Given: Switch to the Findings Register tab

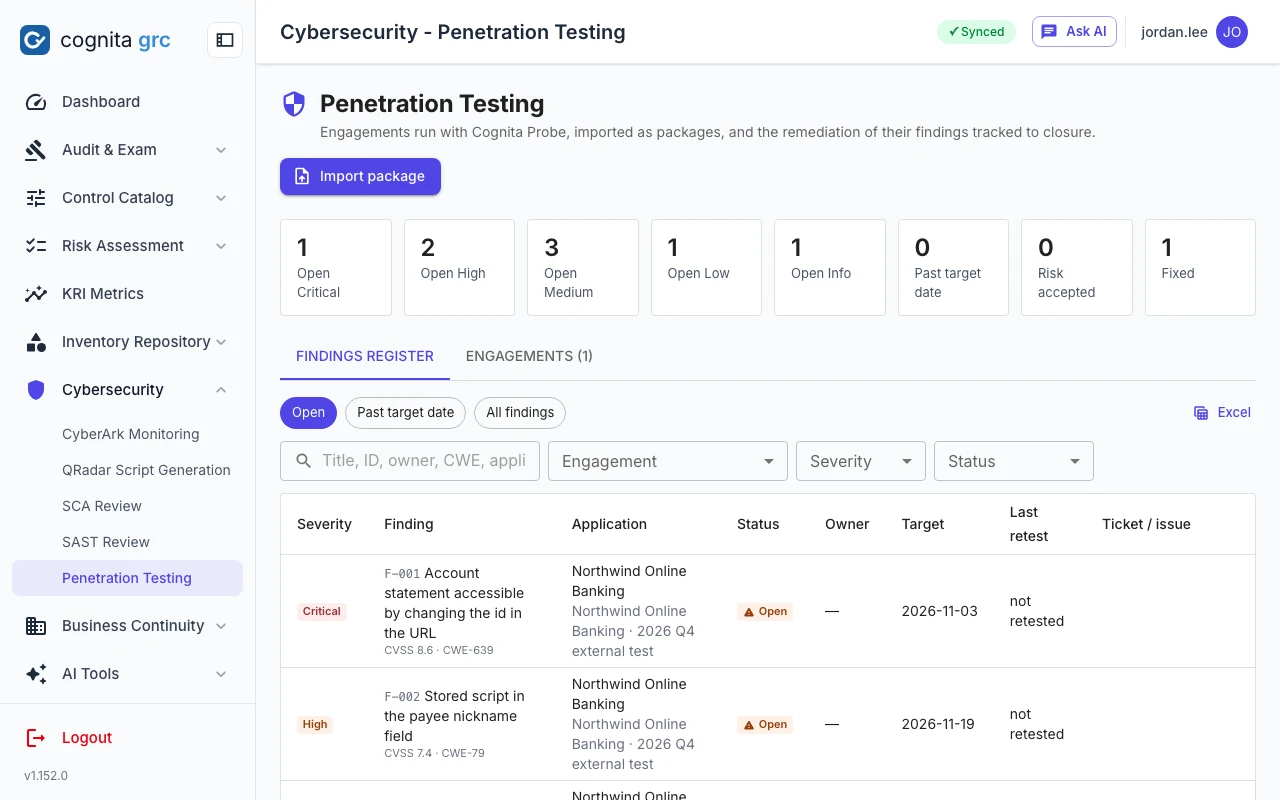Looking at the screenshot, I should [x=365, y=356].
